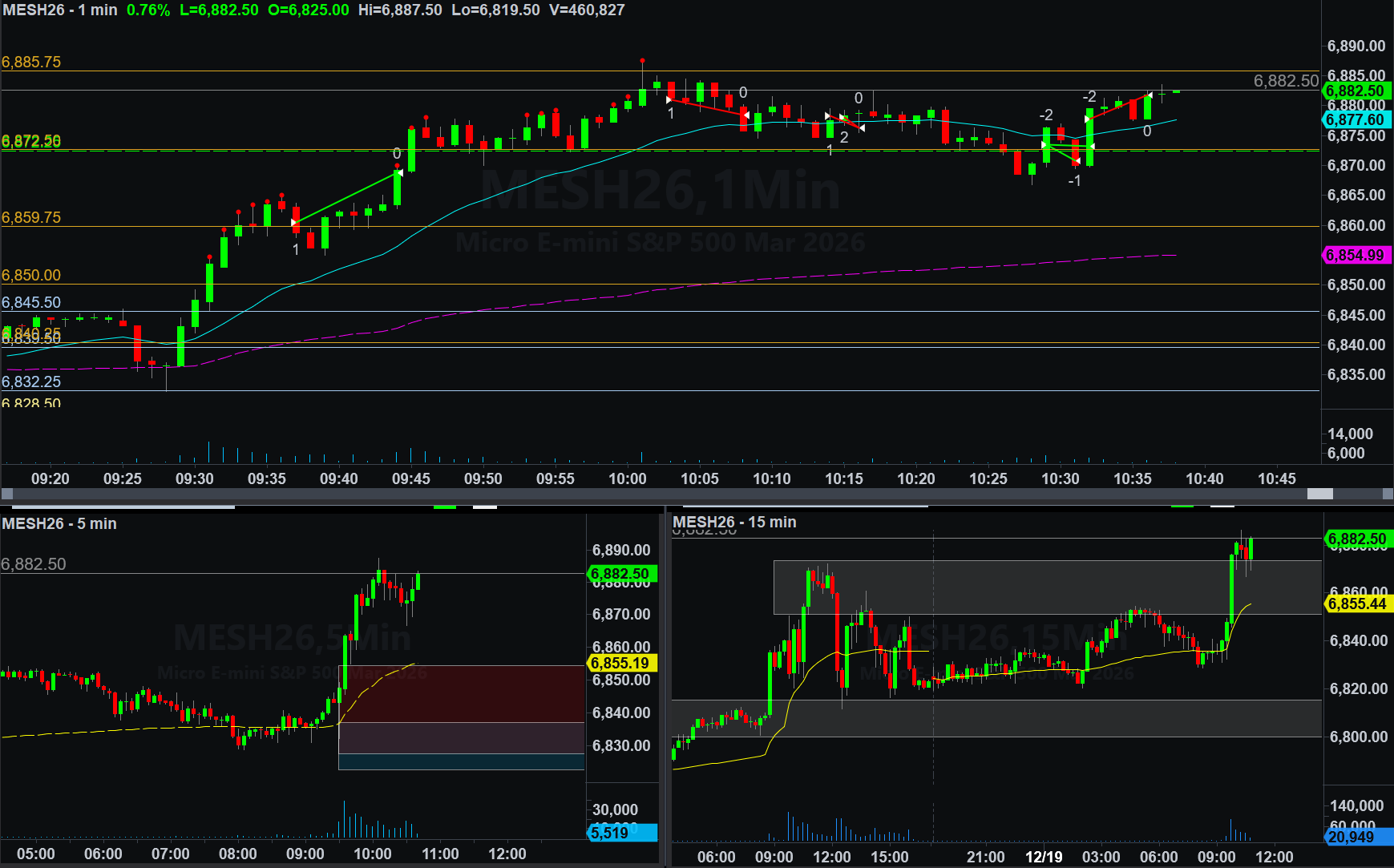Click the blue 5,519 volume tag
Viewport: 1394px width, 868px height.
(621, 833)
